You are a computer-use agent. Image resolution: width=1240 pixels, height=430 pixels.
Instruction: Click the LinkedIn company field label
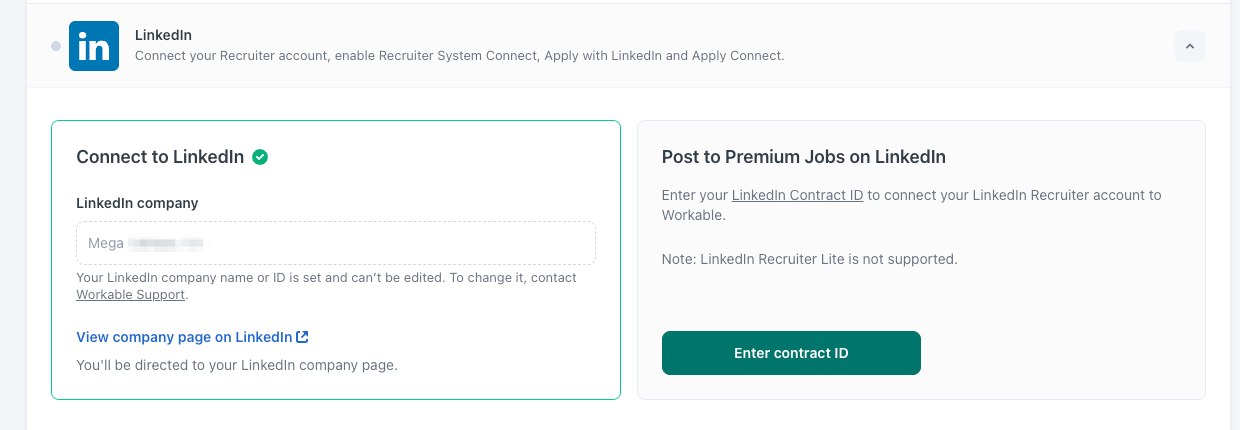coord(137,203)
